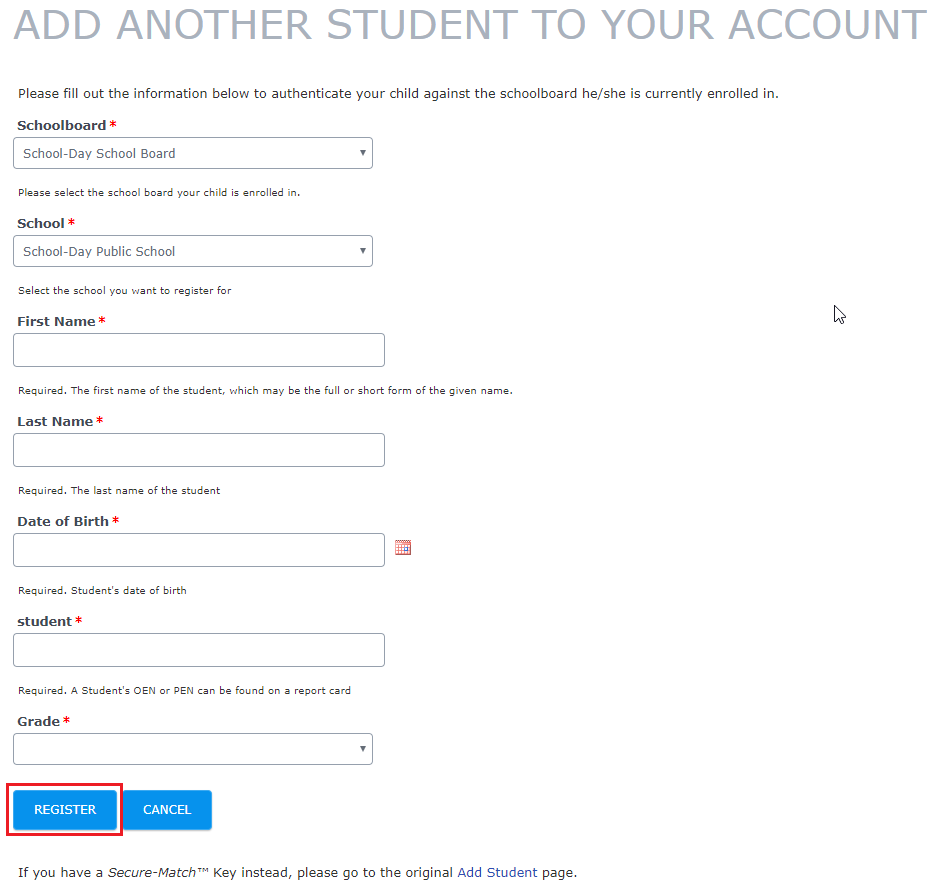Viewport: 941px width, 886px height.
Task: Open the School-Day Public School dropdown
Action: (x=192, y=252)
